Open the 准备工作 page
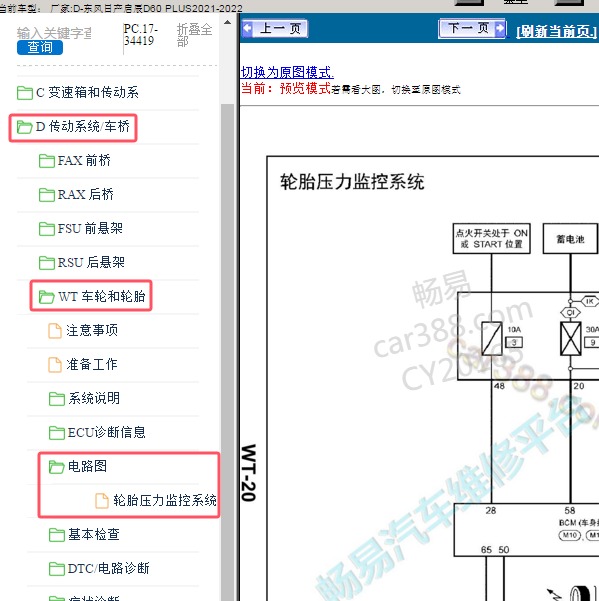This screenshot has width=599, height=601. point(92,364)
